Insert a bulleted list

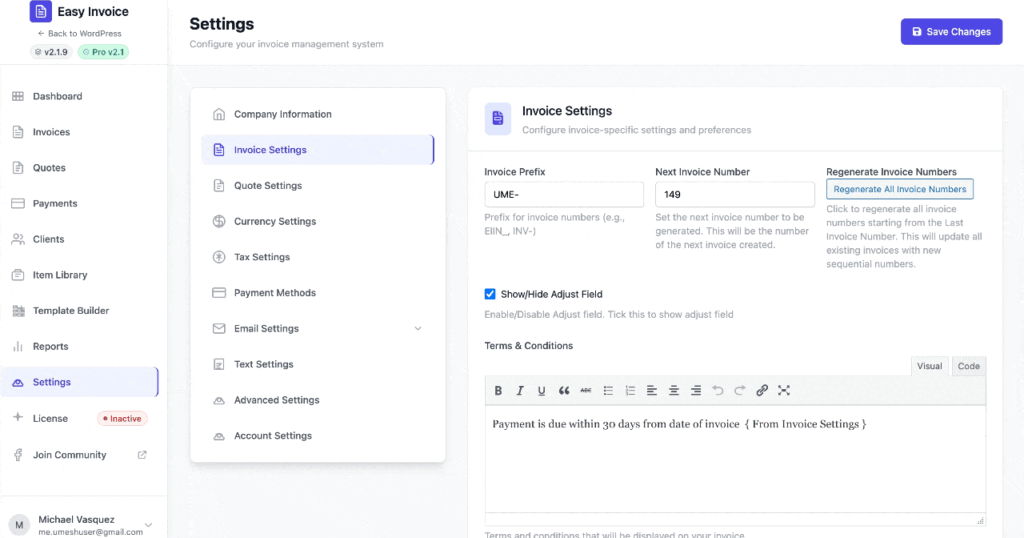tap(608, 390)
